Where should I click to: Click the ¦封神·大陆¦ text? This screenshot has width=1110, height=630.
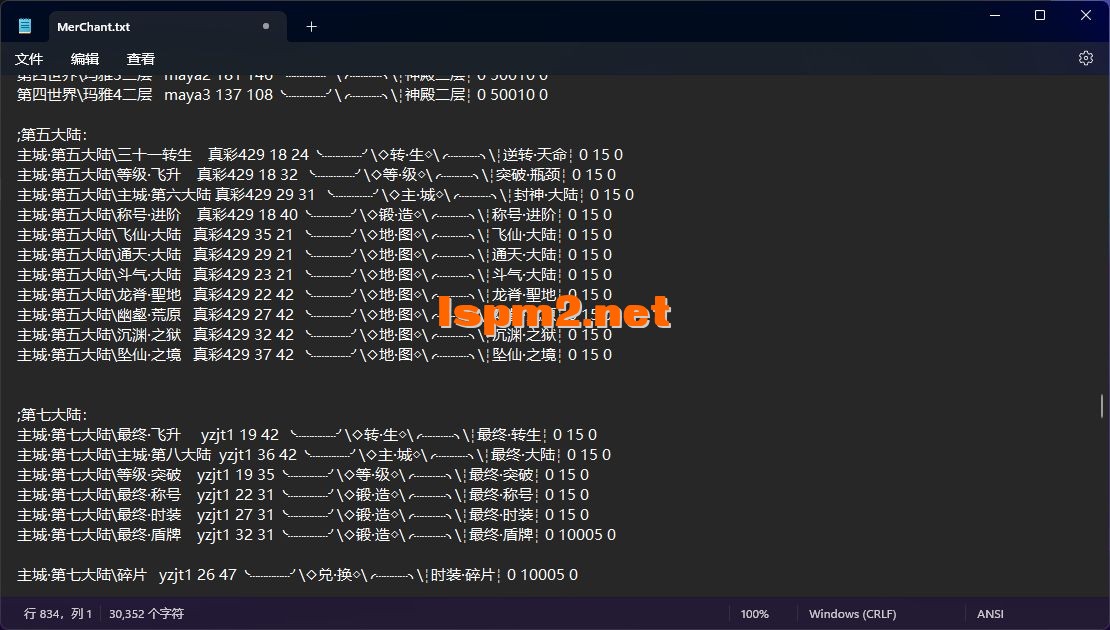click(546, 194)
